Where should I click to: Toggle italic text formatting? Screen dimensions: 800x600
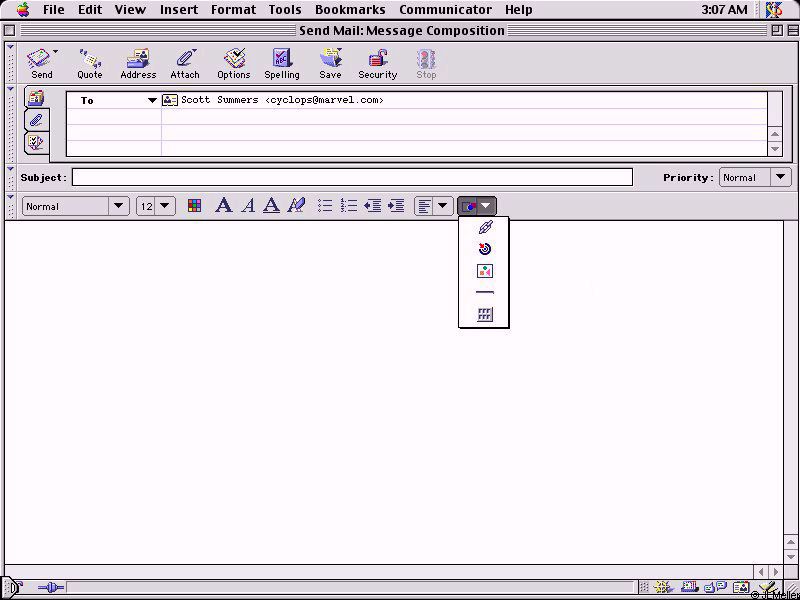247,206
